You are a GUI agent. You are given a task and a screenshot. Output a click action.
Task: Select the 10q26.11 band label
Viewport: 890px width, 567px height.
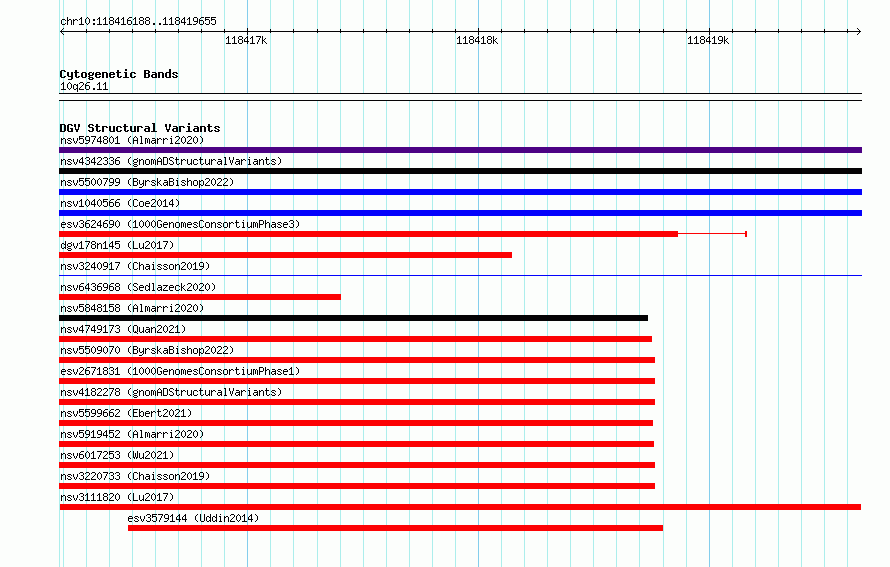tap(84, 86)
